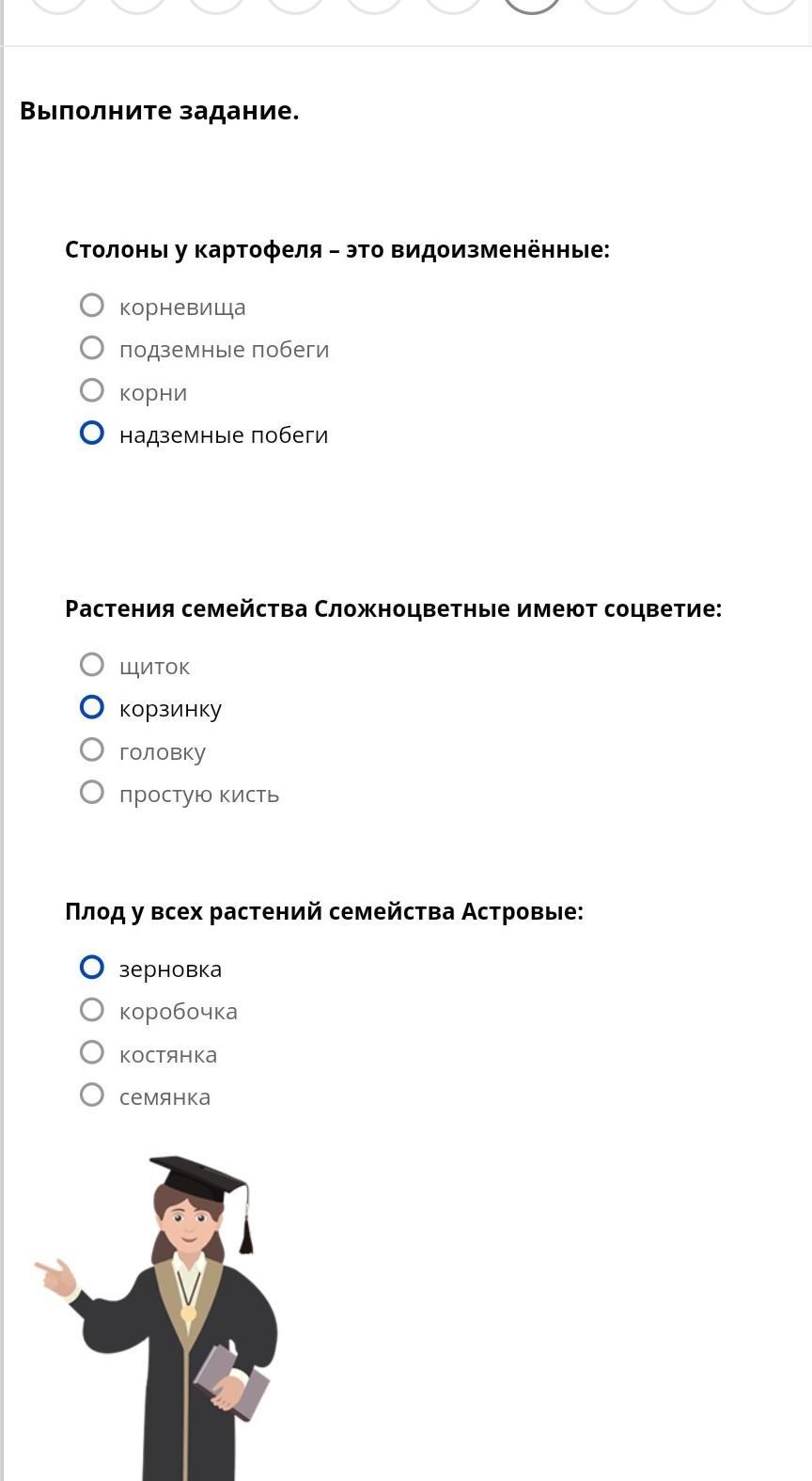Choose 'коробочка' radio button

92,1010
